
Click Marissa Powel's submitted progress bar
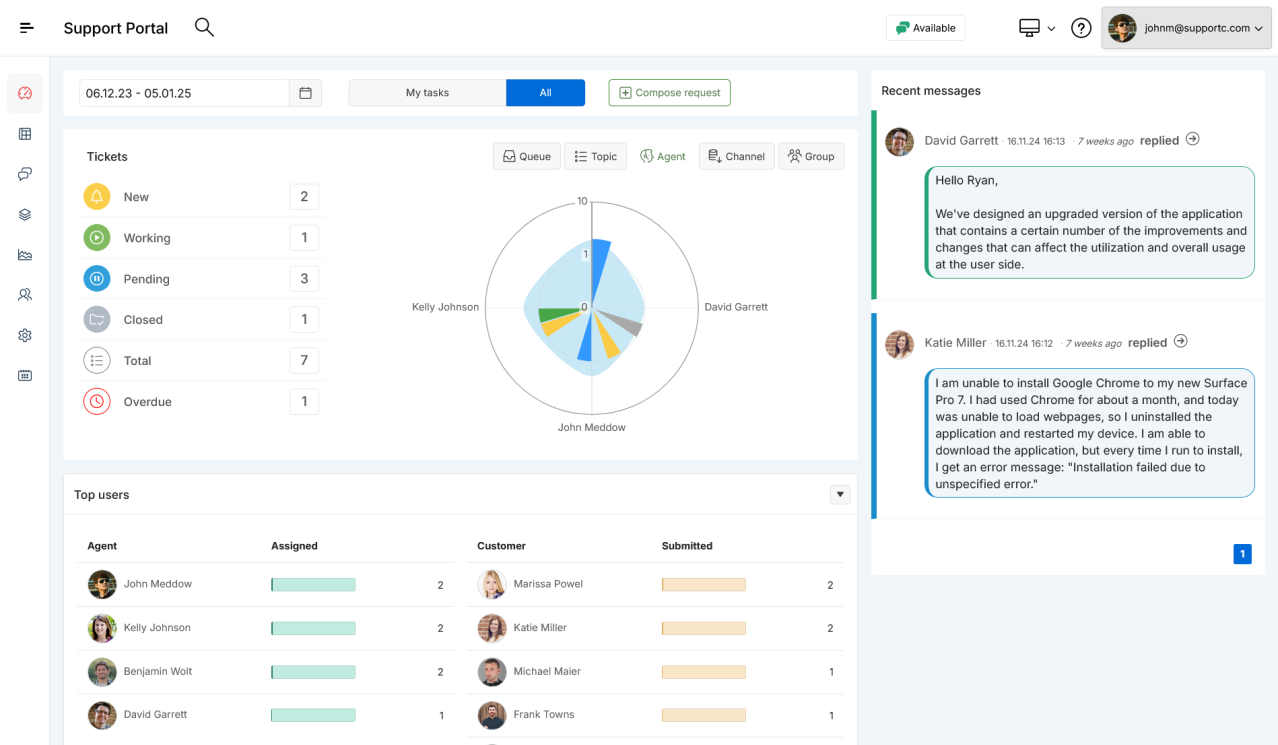point(703,584)
